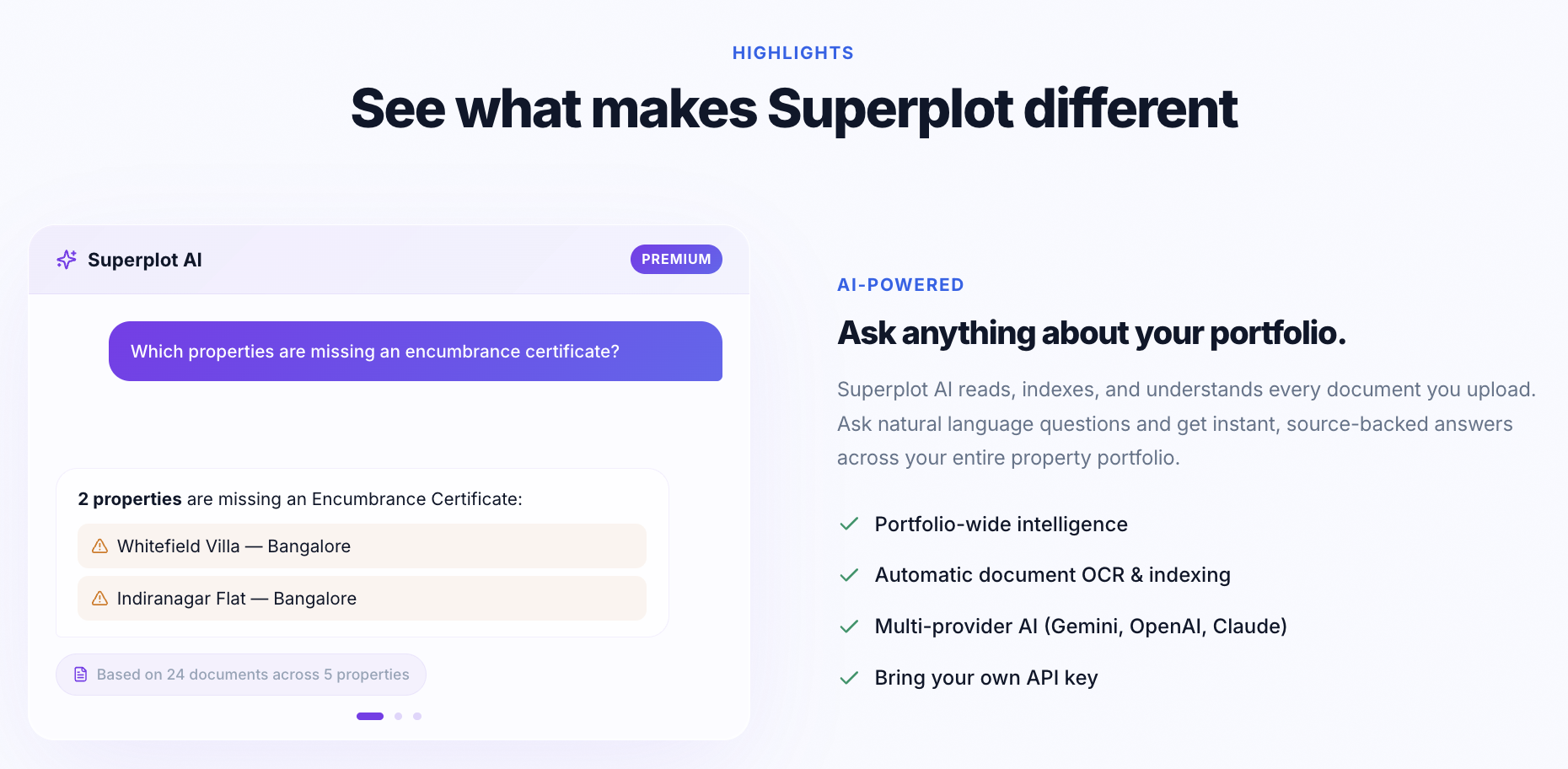Select the third carousel dot
Screen dimensions: 1568x769
tap(417, 716)
